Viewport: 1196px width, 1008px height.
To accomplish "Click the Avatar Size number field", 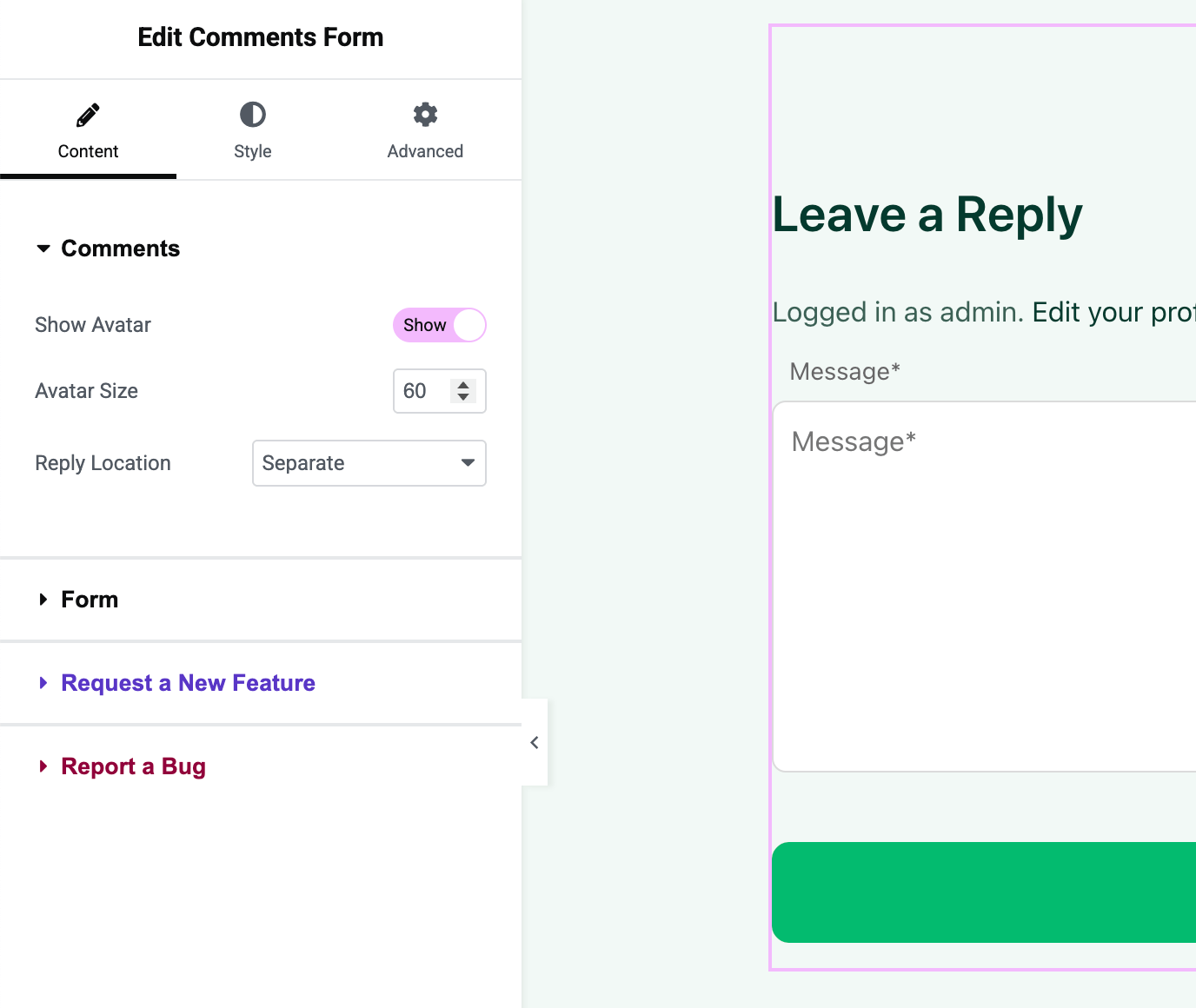I will pos(421,391).
